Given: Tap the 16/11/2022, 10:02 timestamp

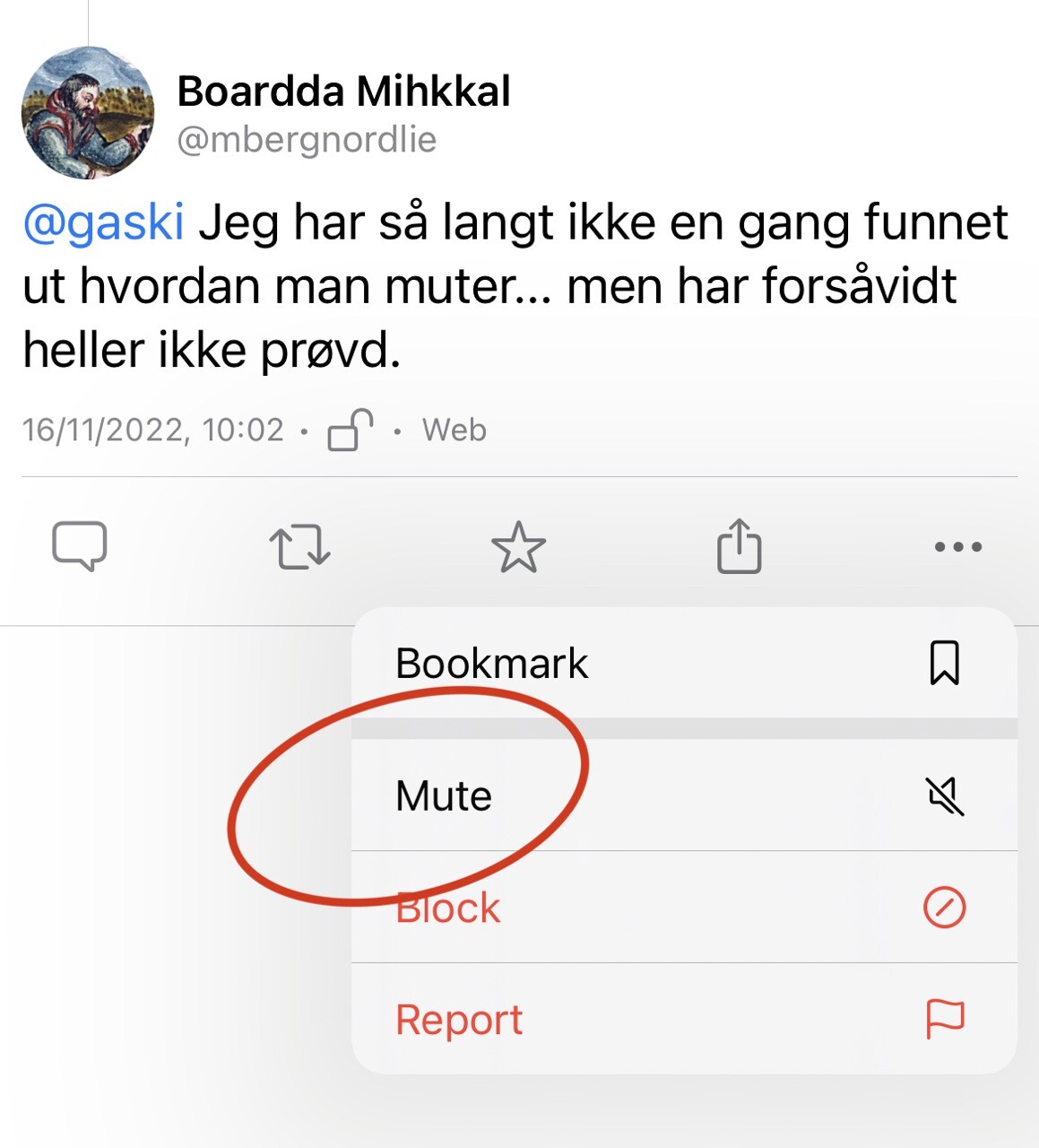Looking at the screenshot, I should (153, 430).
